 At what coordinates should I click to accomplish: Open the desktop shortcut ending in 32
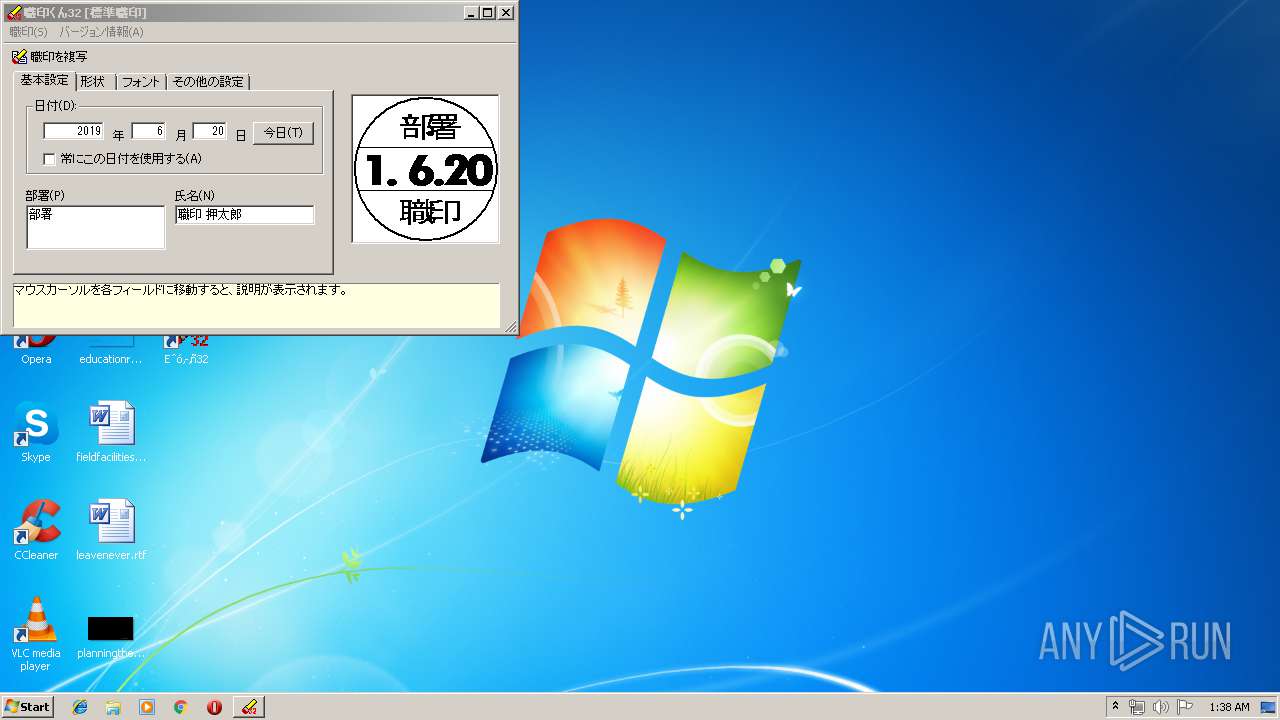pyautogui.click(x=186, y=348)
